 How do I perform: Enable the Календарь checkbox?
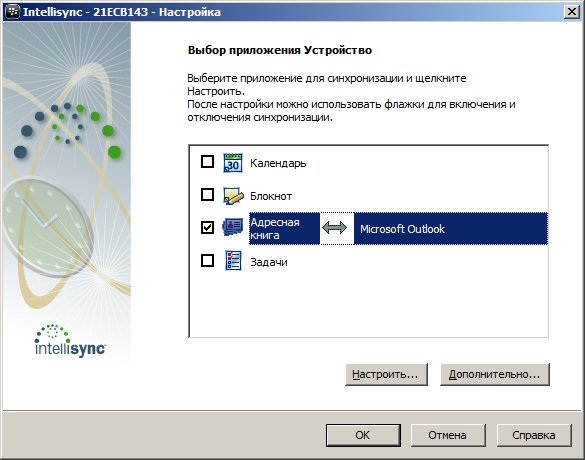(x=207, y=162)
